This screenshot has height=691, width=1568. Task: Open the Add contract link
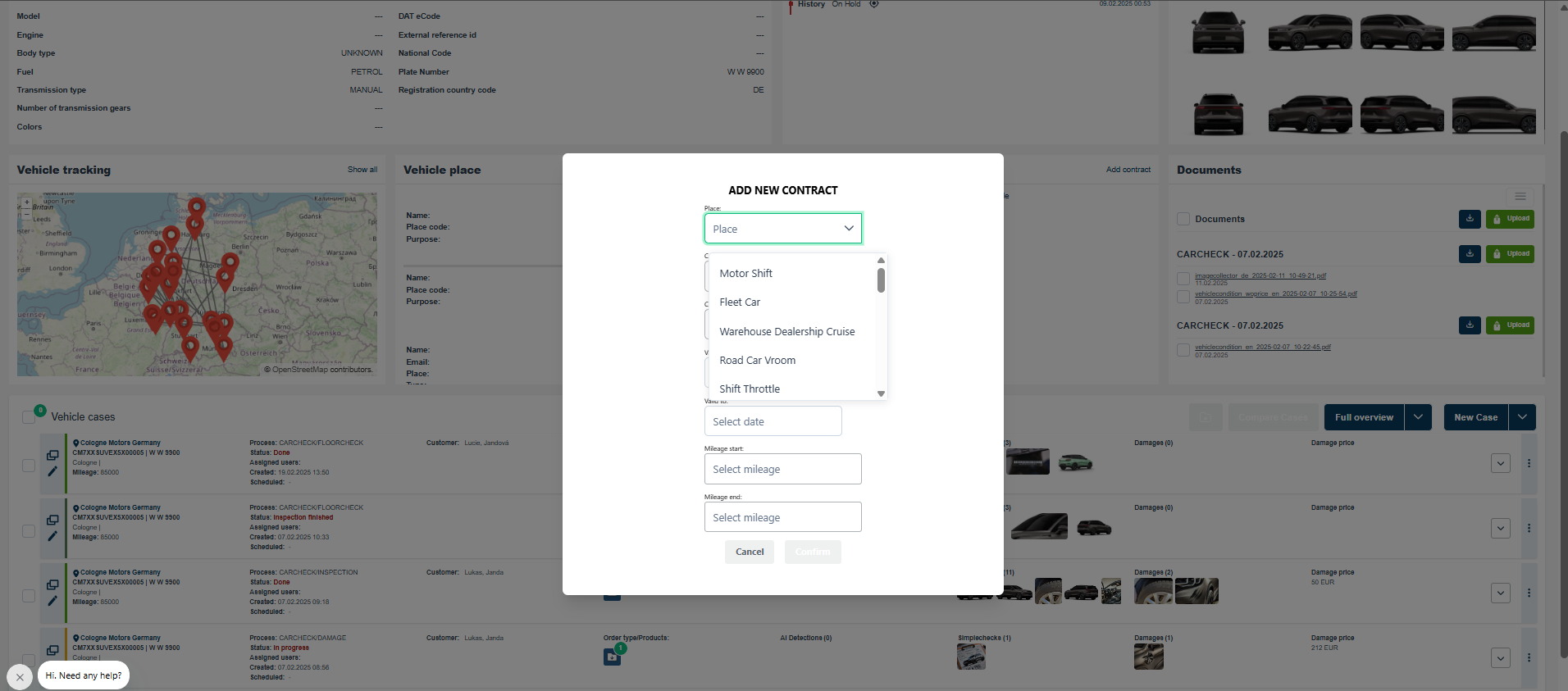click(x=1128, y=170)
